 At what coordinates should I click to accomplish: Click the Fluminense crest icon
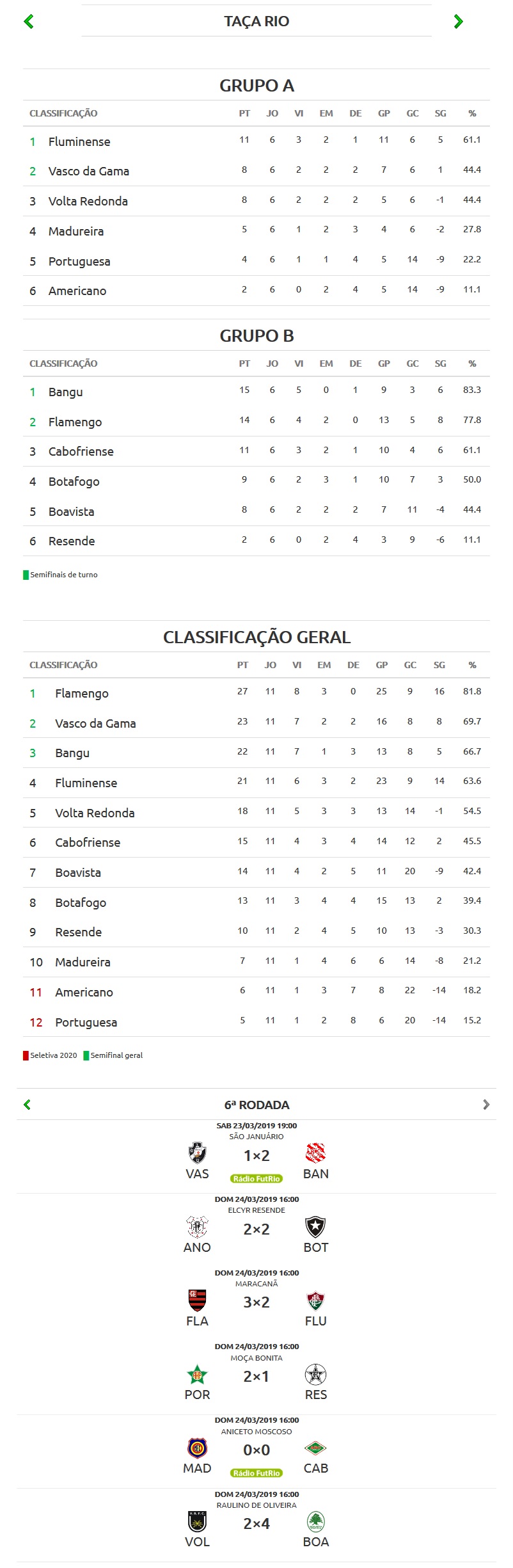click(x=315, y=1300)
